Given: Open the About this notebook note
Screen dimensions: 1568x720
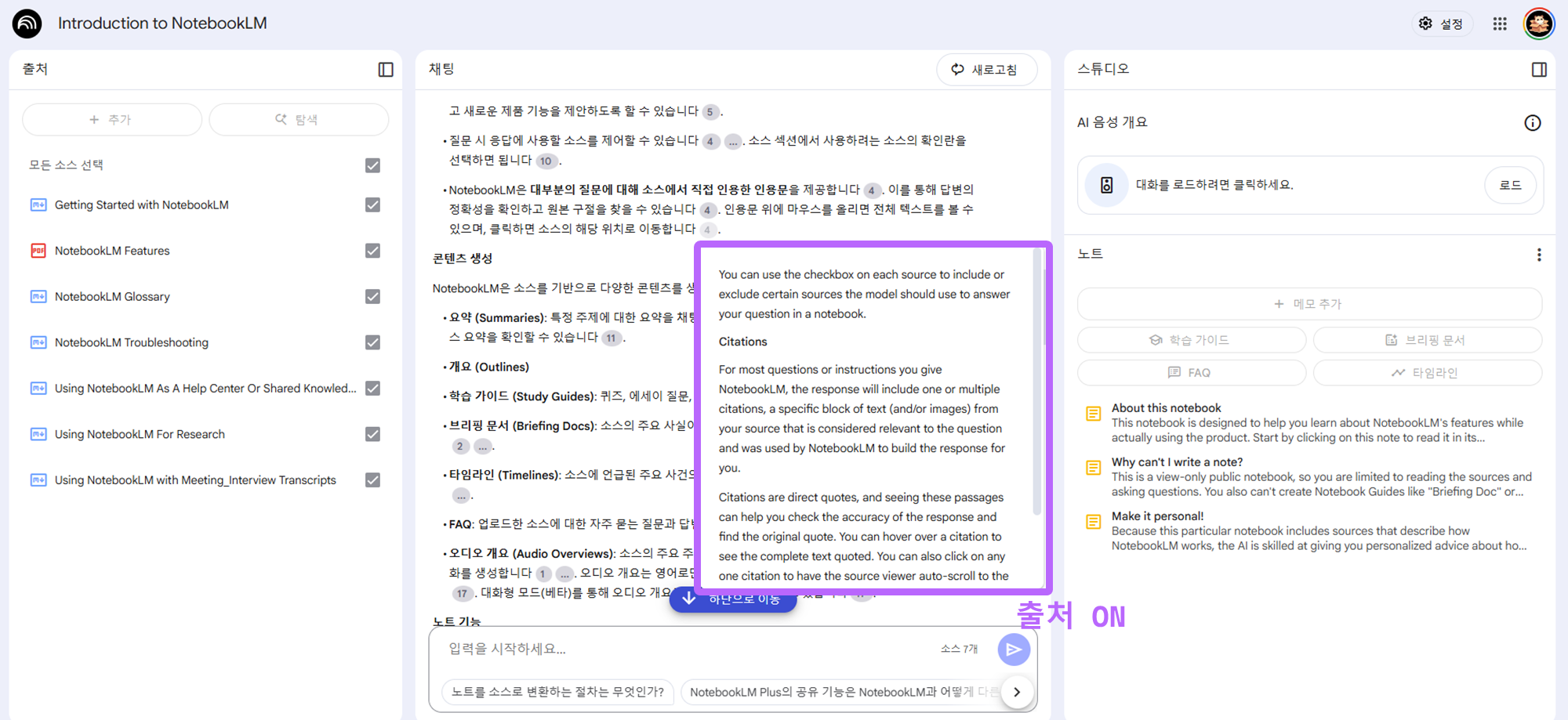Looking at the screenshot, I should 1317,423.
